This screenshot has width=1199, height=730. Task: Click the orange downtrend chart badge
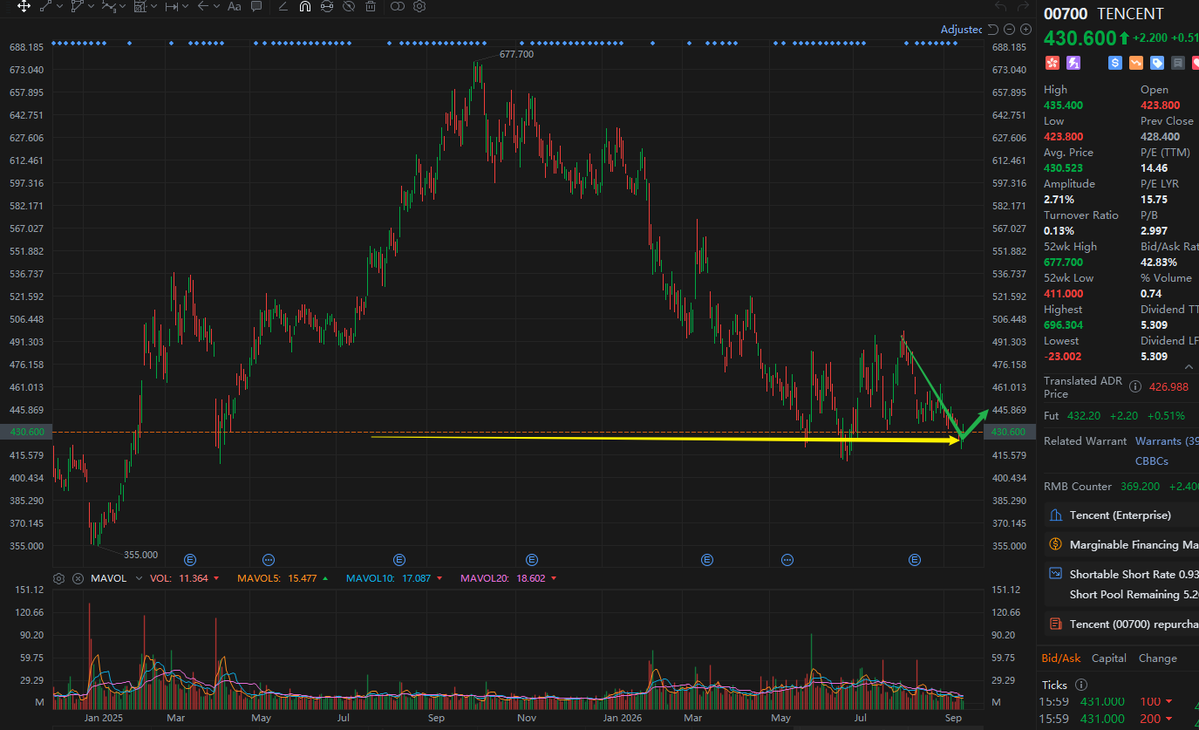1136,63
